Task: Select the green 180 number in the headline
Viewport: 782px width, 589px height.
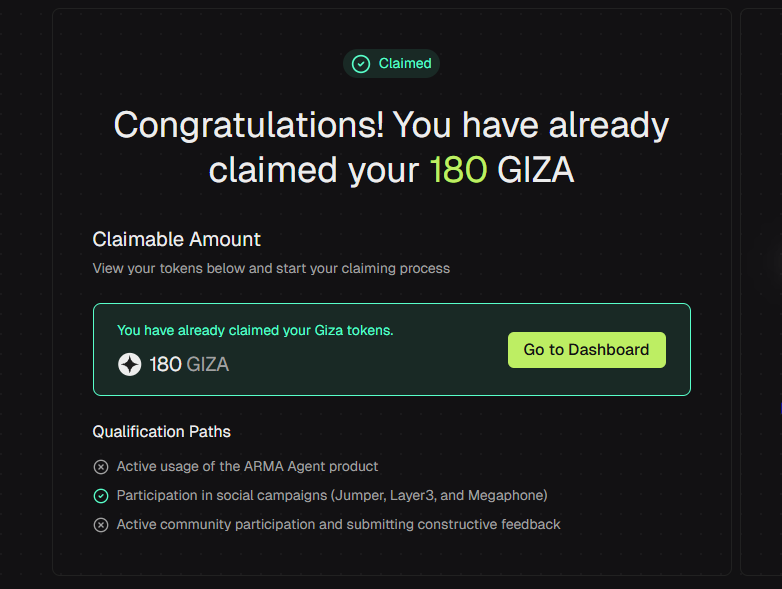Action: 458,170
